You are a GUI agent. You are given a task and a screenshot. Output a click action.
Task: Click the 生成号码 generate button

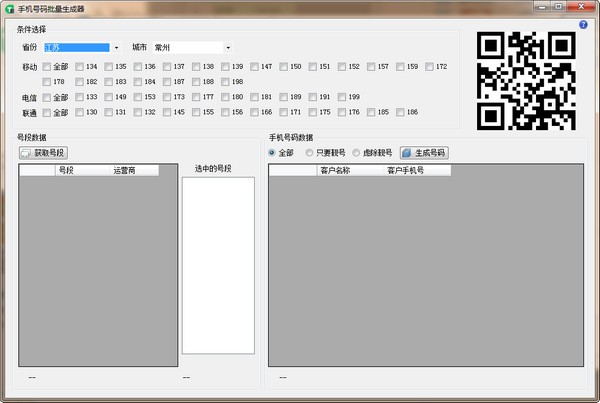(424, 153)
